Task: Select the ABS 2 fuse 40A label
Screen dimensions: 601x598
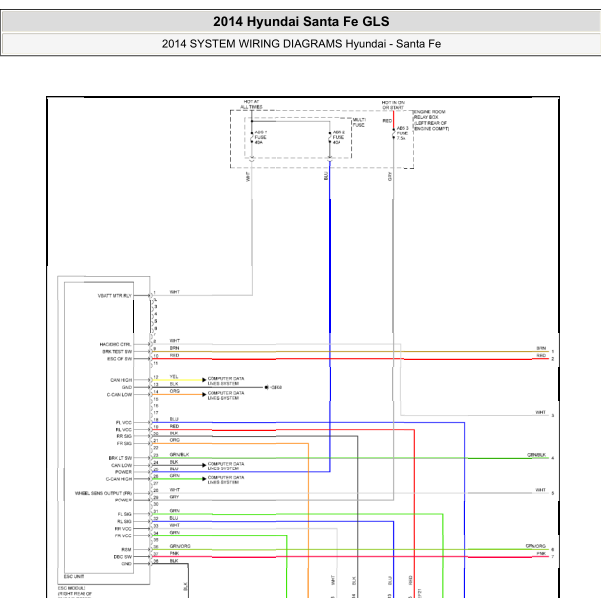Action: pos(338,137)
